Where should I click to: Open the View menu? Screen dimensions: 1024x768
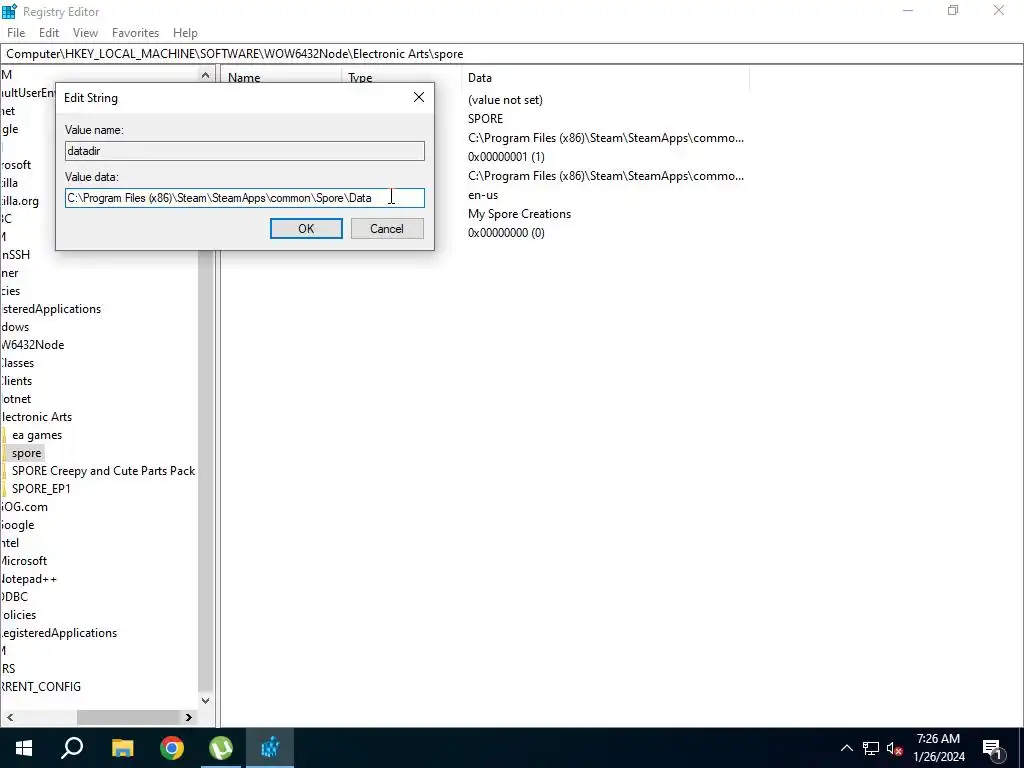click(x=85, y=33)
